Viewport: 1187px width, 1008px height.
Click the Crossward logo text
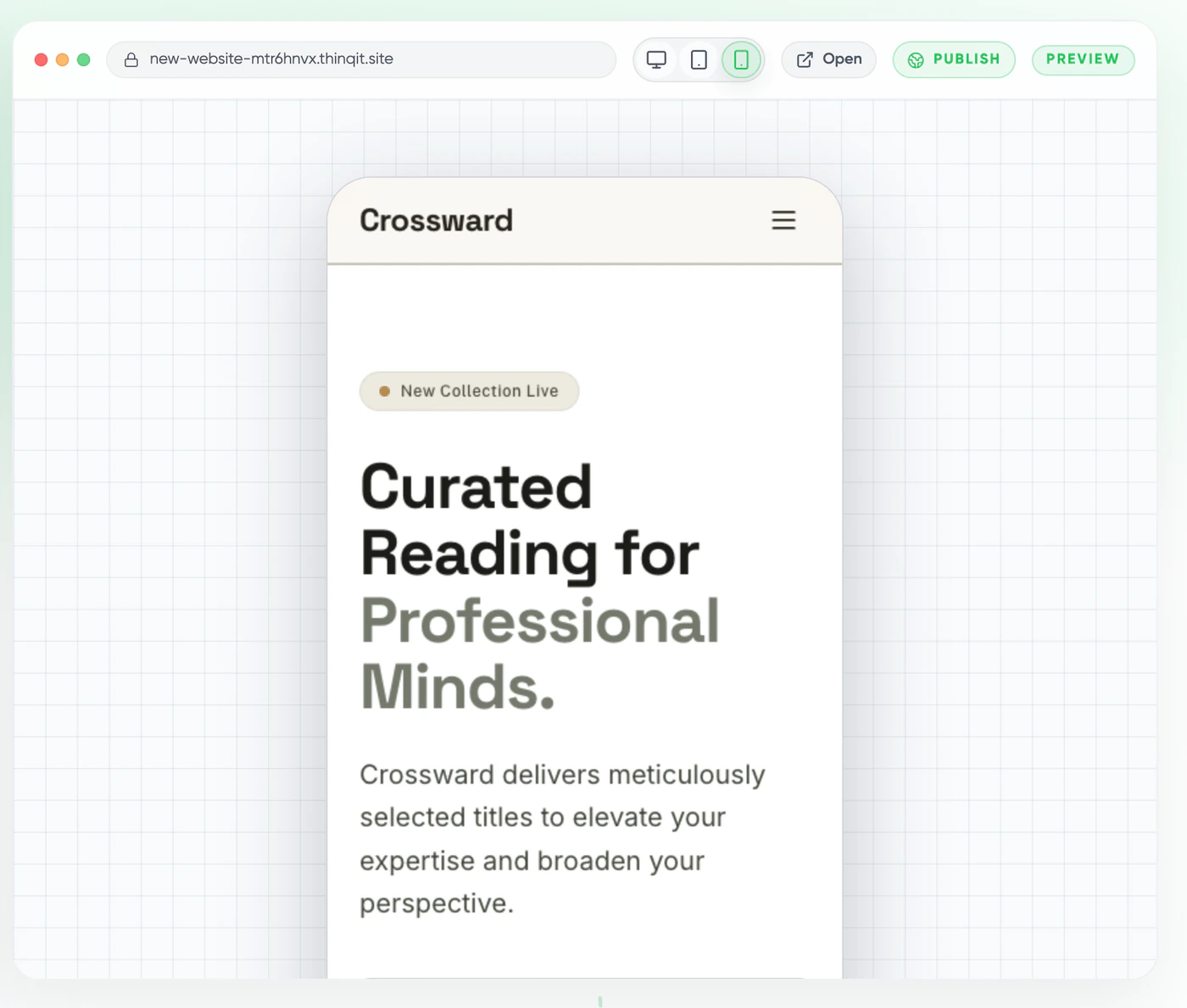(x=436, y=220)
